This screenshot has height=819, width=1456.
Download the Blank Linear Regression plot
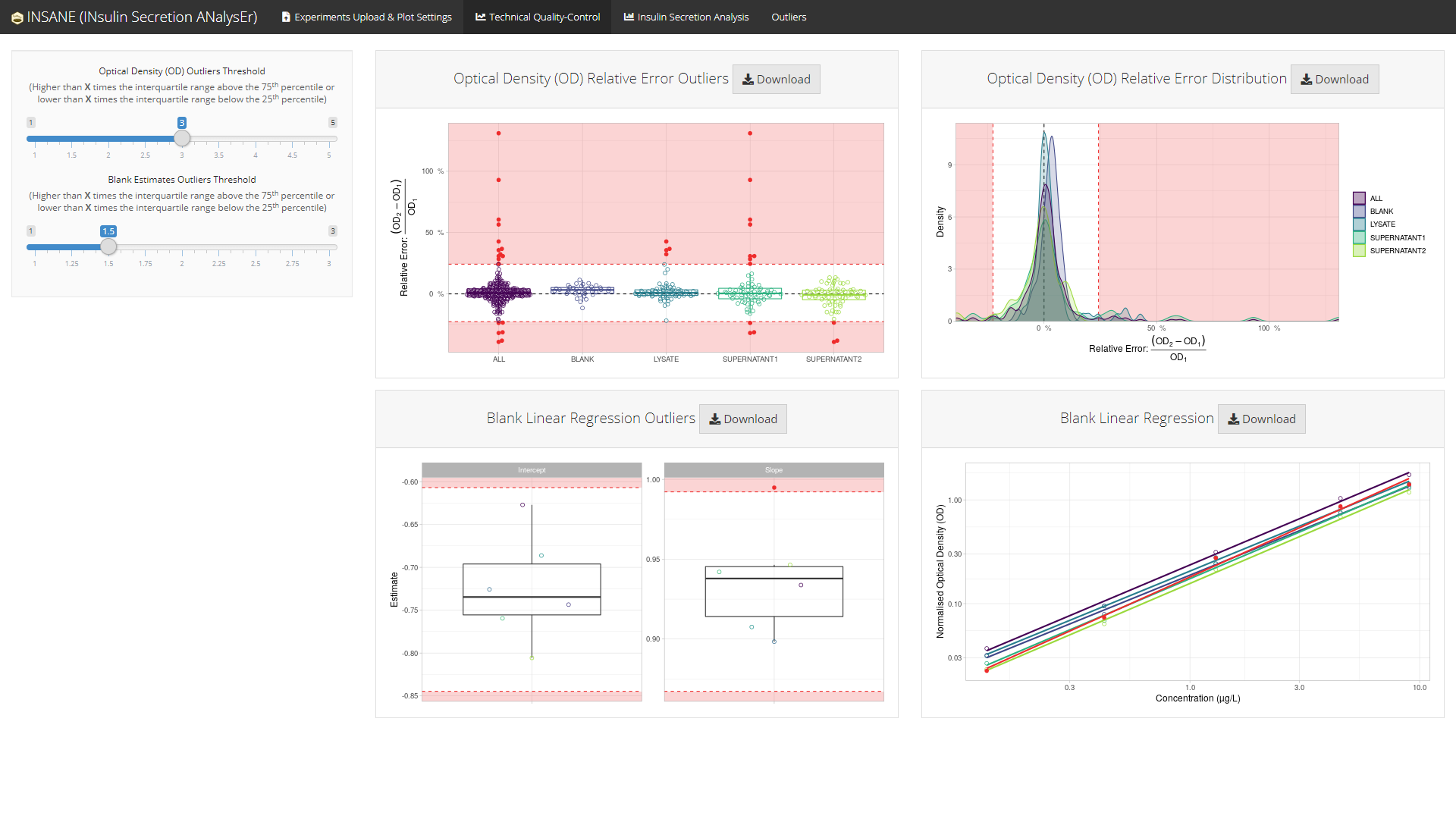[1261, 419]
